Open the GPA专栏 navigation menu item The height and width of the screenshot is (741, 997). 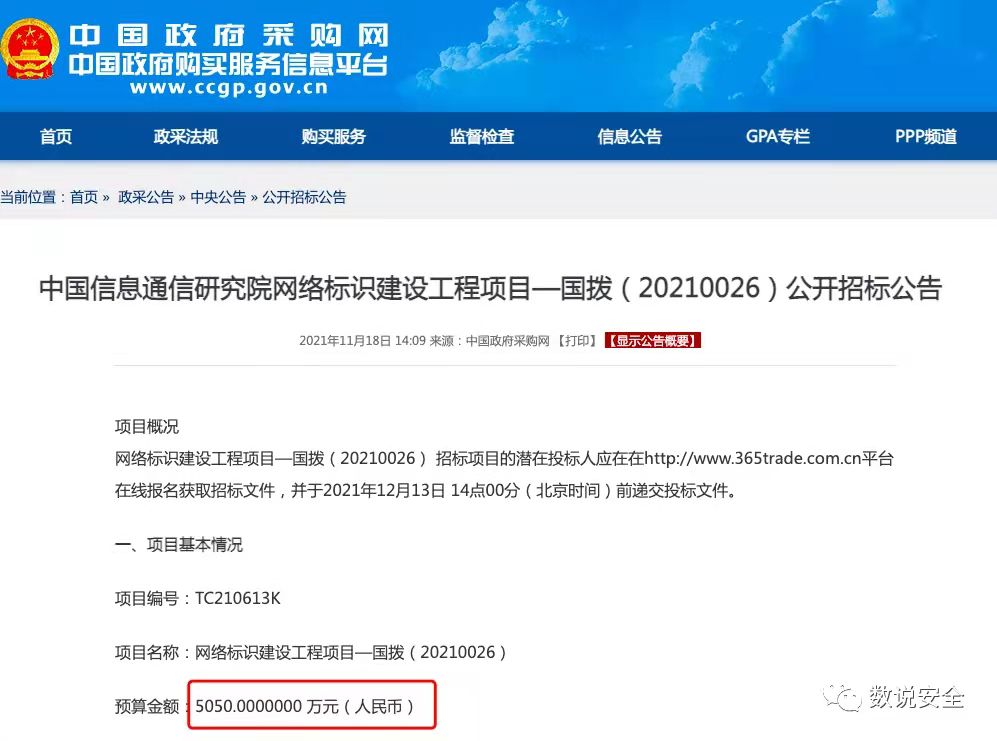(778, 136)
